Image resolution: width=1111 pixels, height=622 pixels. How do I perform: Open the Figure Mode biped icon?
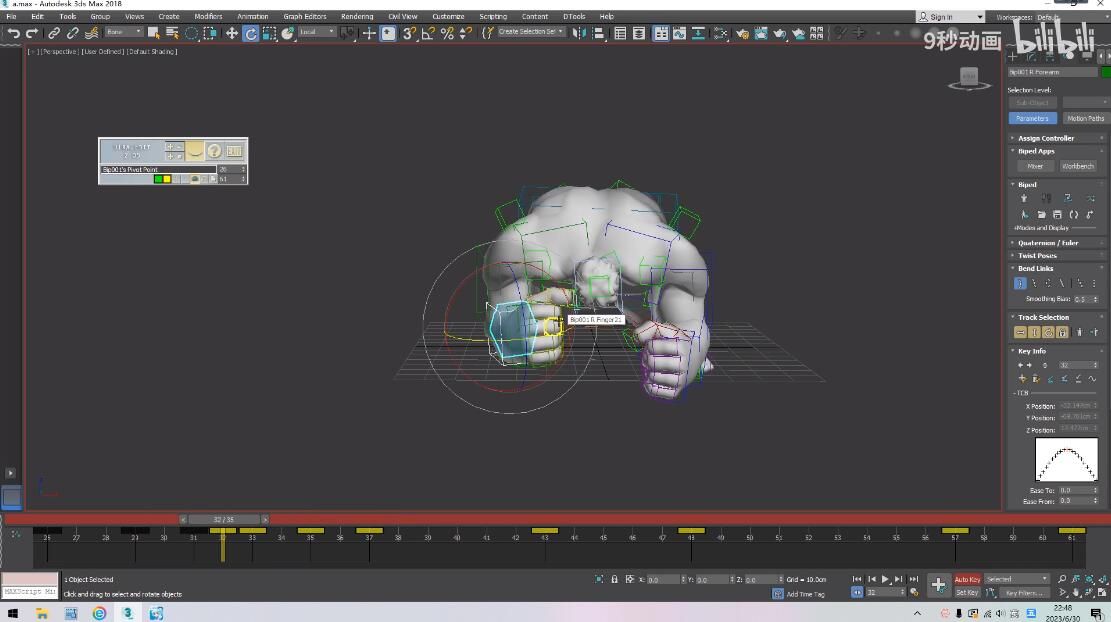1024,198
